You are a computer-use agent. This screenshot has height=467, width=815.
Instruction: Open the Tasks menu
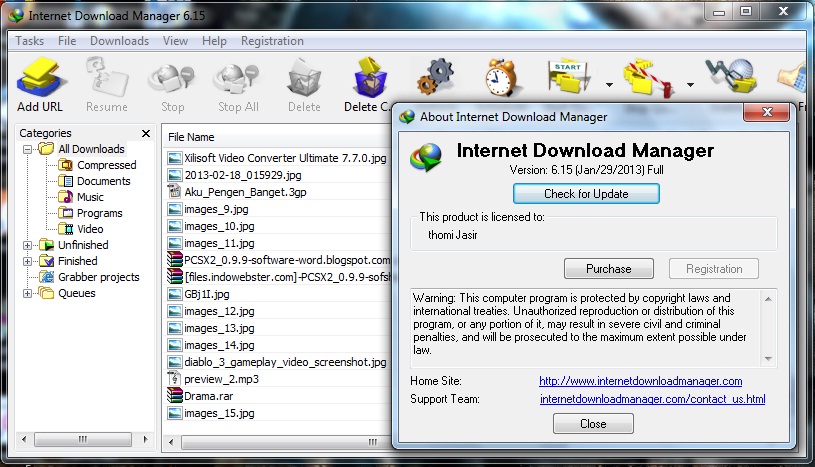30,41
